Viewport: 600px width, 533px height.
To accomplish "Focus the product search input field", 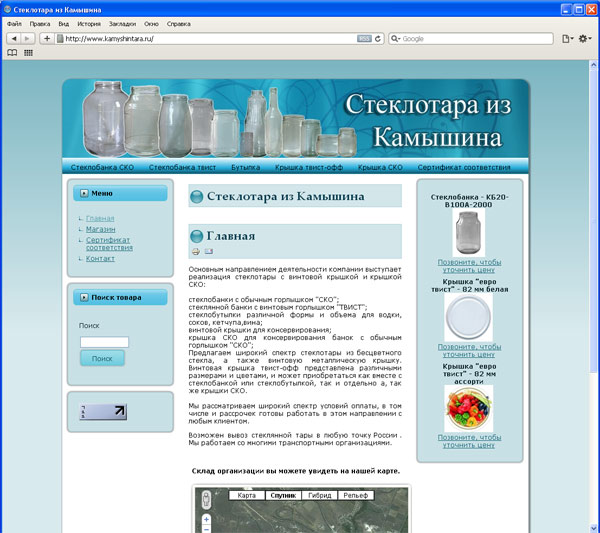I will pos(104,342).
